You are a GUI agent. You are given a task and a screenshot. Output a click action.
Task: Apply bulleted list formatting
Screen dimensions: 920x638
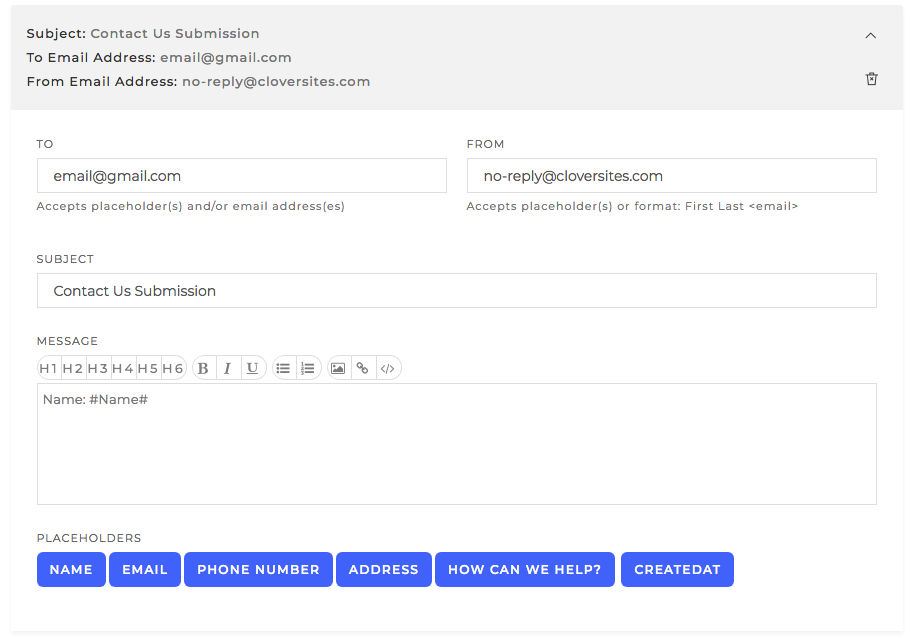283,367
